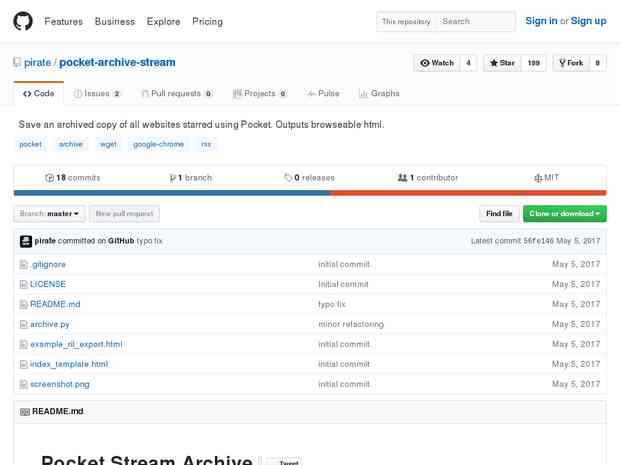
Task: Click the repository book icon beside pirate
Action: 17,62
